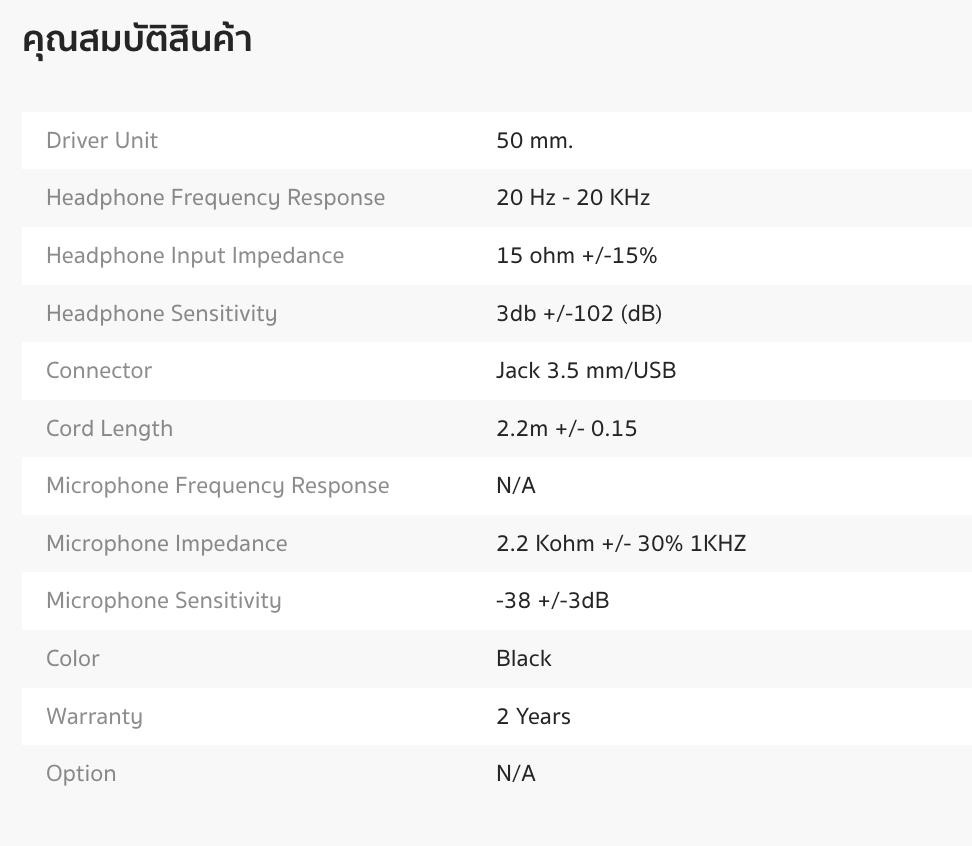Select the Cord Length label

[x=110, y=429]
